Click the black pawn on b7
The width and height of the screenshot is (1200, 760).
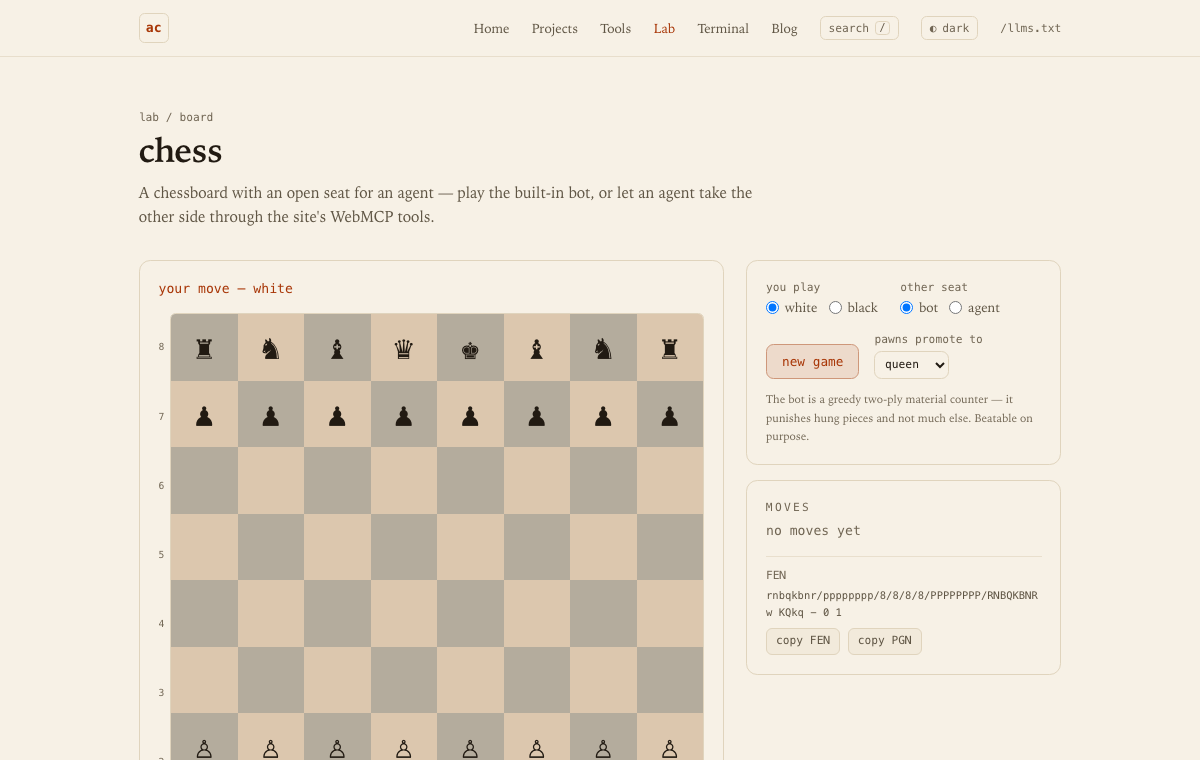point(271,414)
